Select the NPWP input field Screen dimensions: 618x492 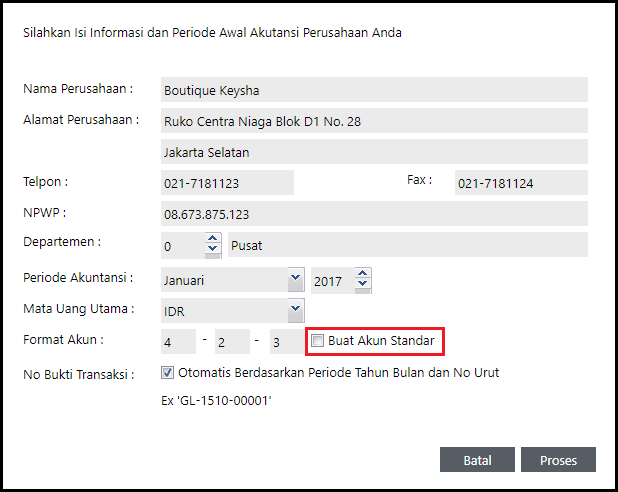click(x=374, y=215)
